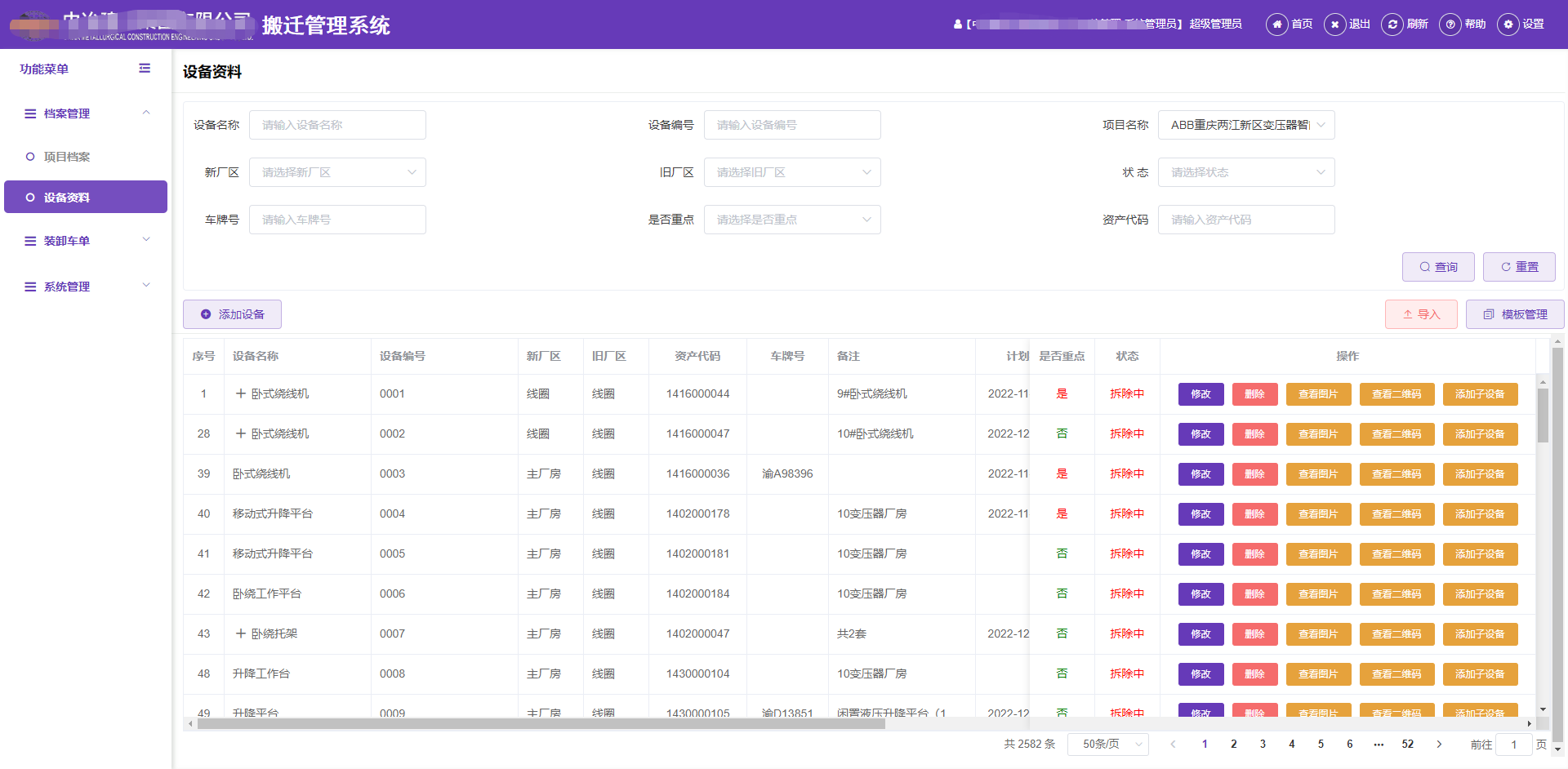Click the 导入 import button

[x=1421, y=314]
